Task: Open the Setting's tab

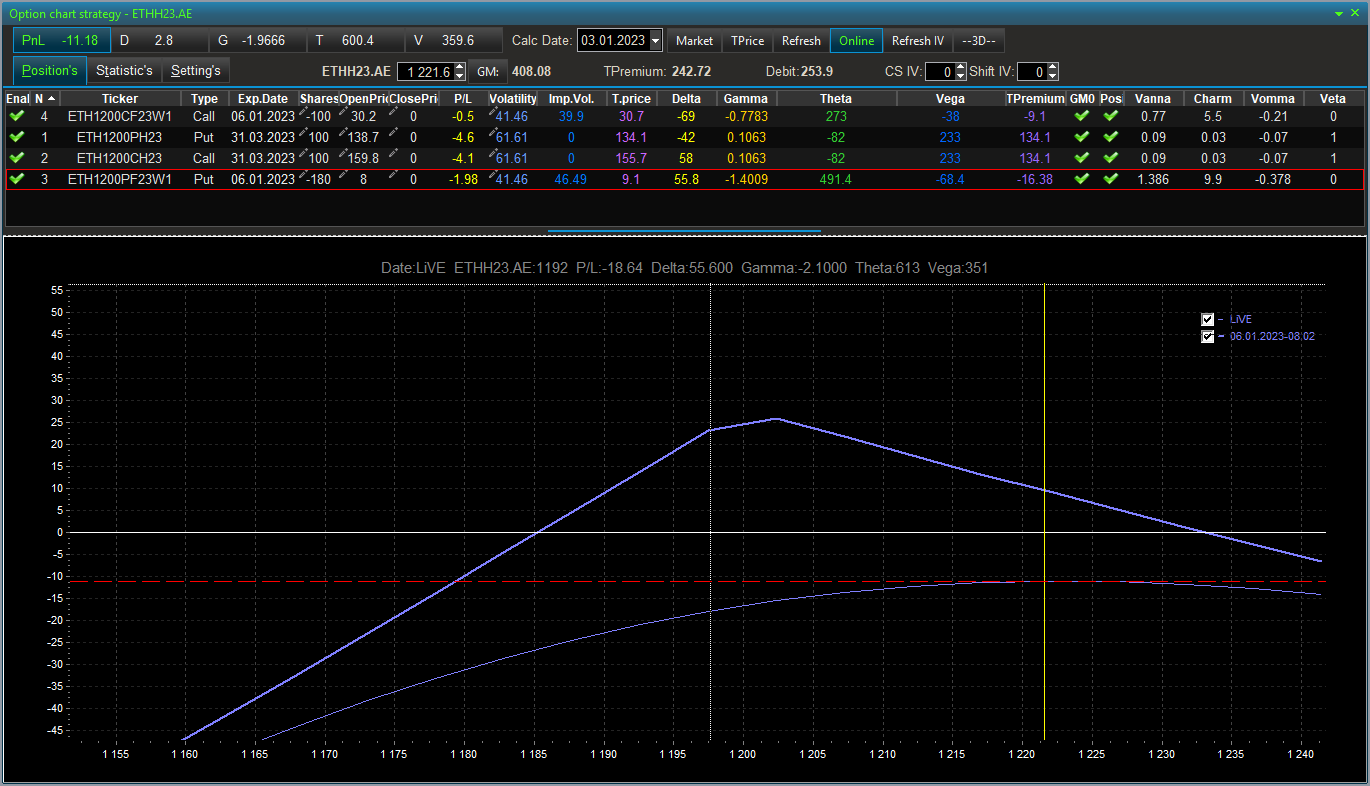Action: [195, 71]
